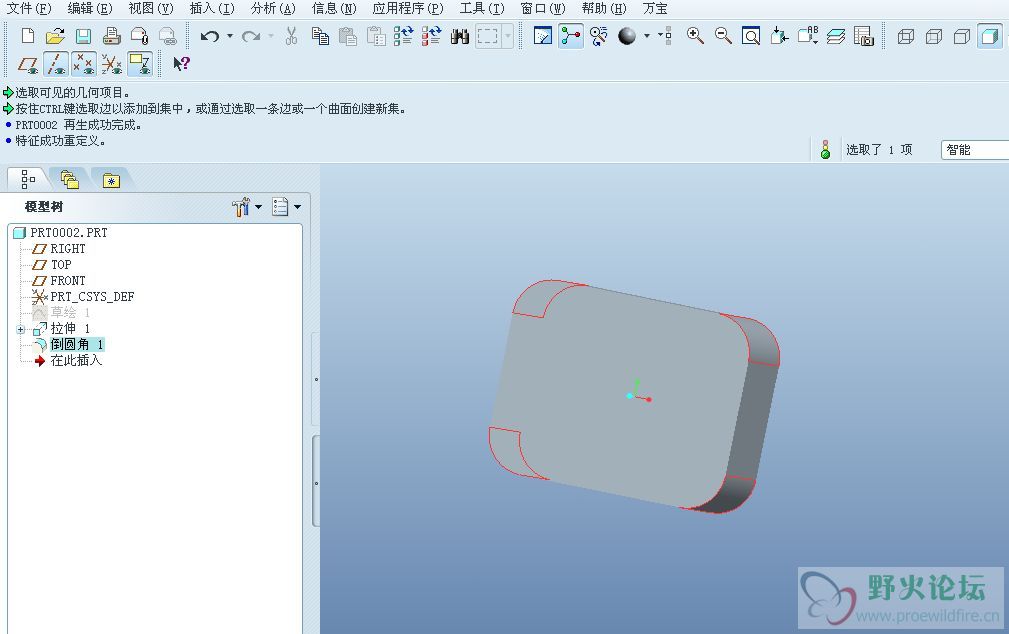Expand the Appearance Gallery dropdown arrow
Image resolution: width=1009 pixels, height=634 pixels.
647,36
